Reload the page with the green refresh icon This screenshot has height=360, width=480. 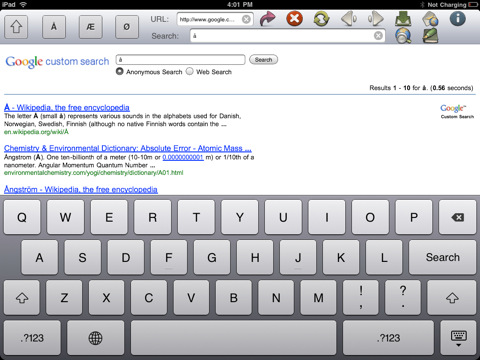coord(321,19)
